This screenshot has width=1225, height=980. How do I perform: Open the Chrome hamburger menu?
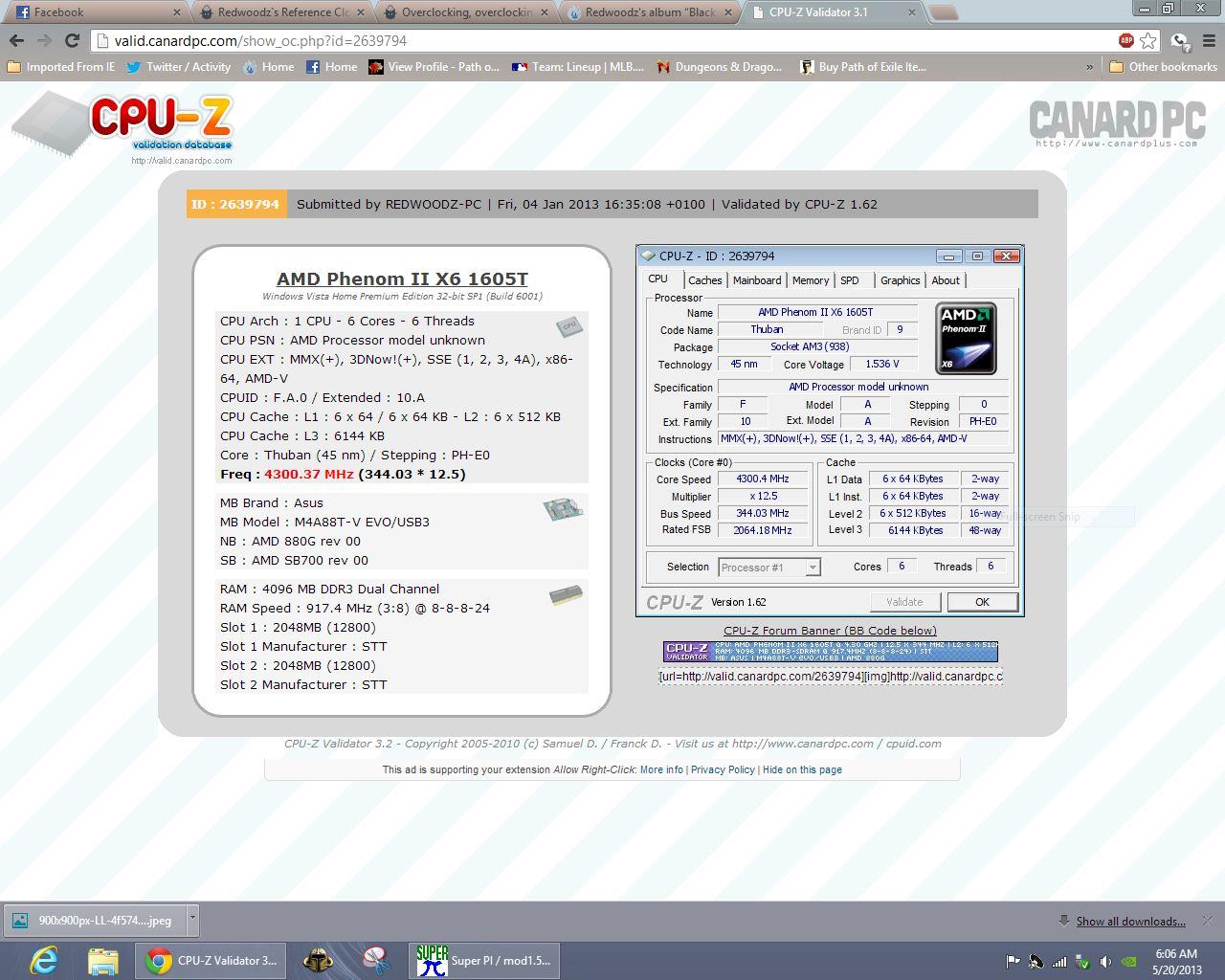point(1209,41)
